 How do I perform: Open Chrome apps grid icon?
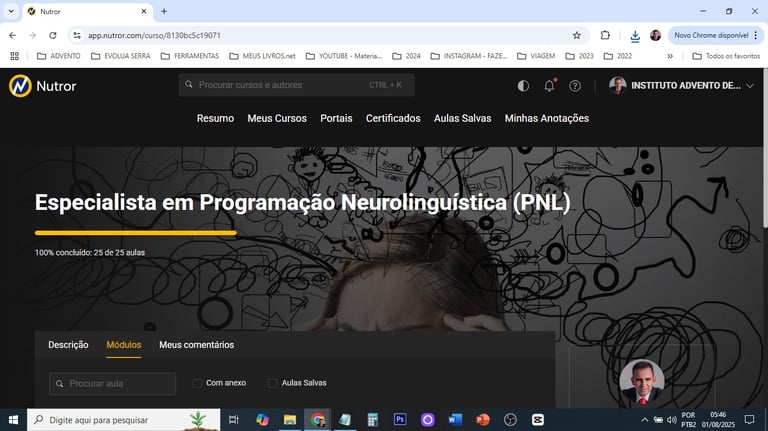tap(15, 56)
